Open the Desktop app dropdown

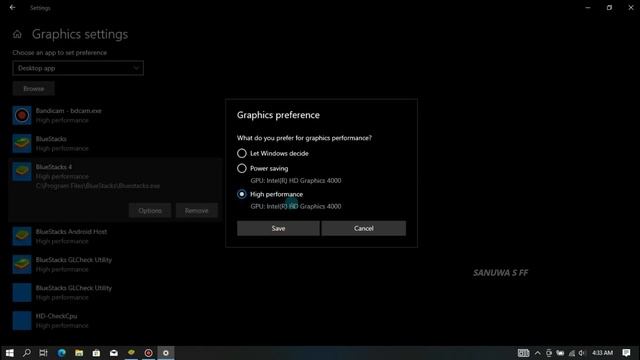pyautogui.click(x=78, y=68)
